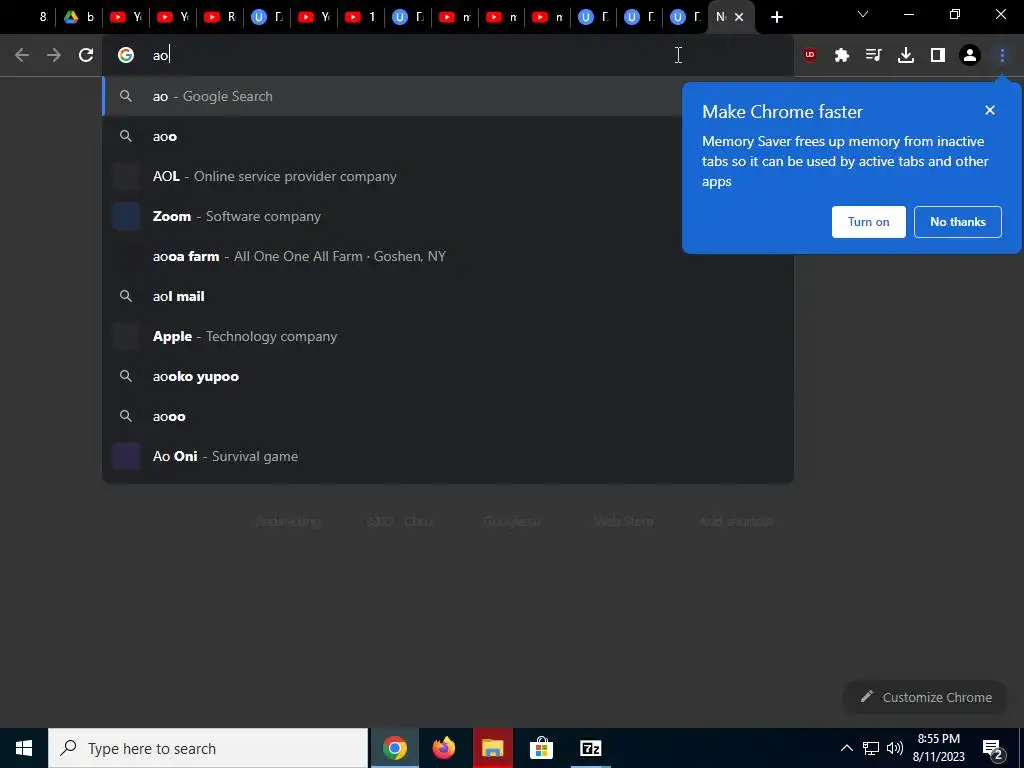Open network status tray icon
This screenshot has width=1024, height=768.
(871, 748)
